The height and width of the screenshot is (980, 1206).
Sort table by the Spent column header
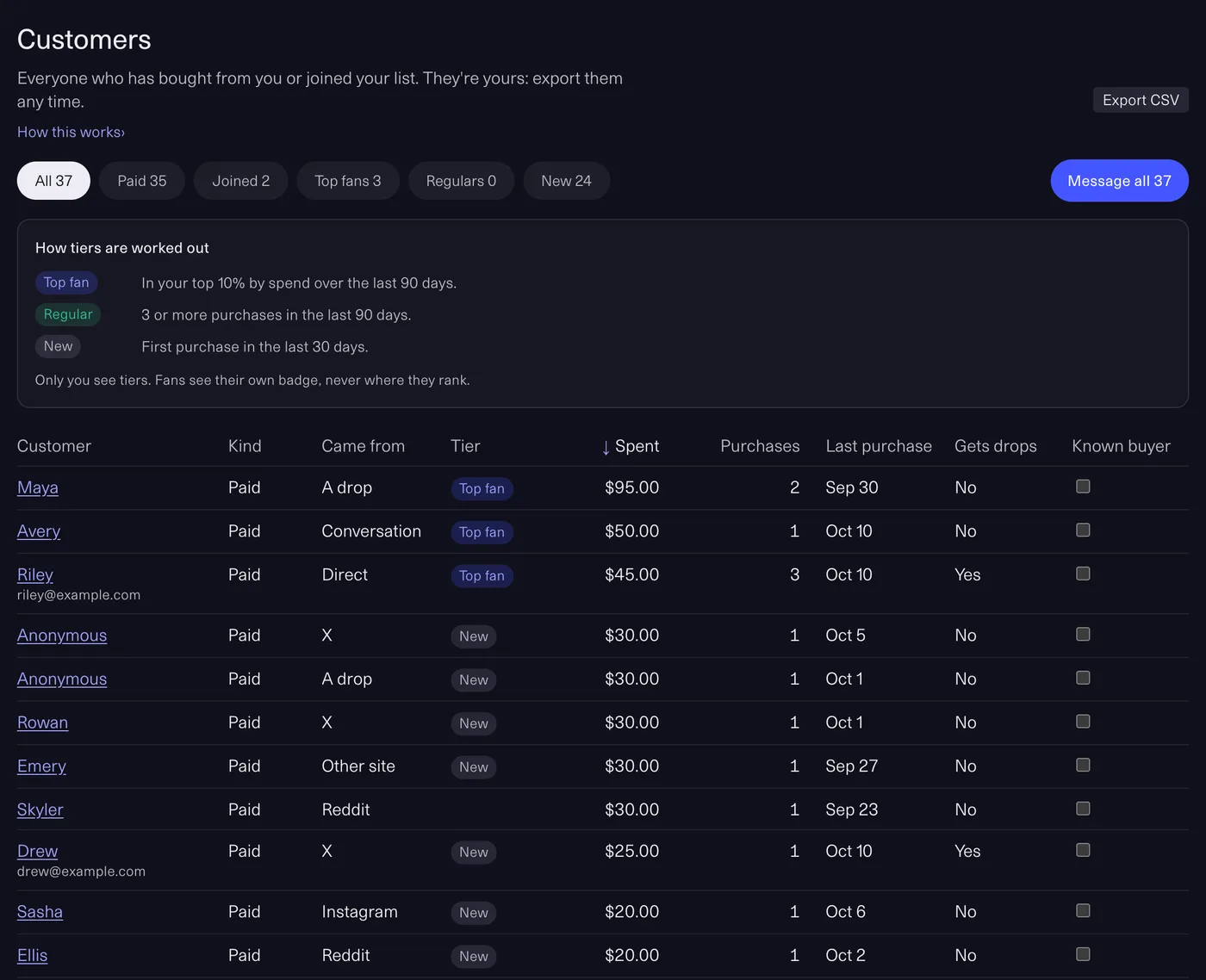(630, 446)
